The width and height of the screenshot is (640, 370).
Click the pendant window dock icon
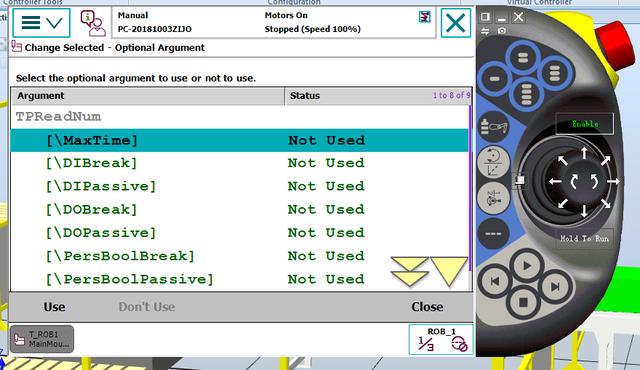(x=485, y=17)
